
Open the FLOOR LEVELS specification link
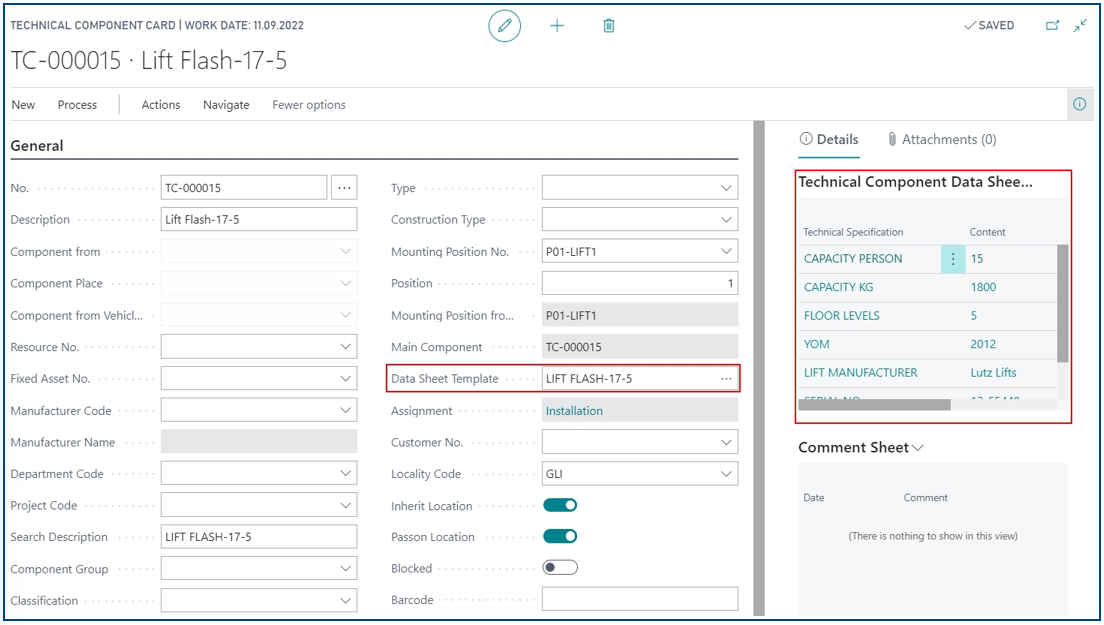click(841, 316)
